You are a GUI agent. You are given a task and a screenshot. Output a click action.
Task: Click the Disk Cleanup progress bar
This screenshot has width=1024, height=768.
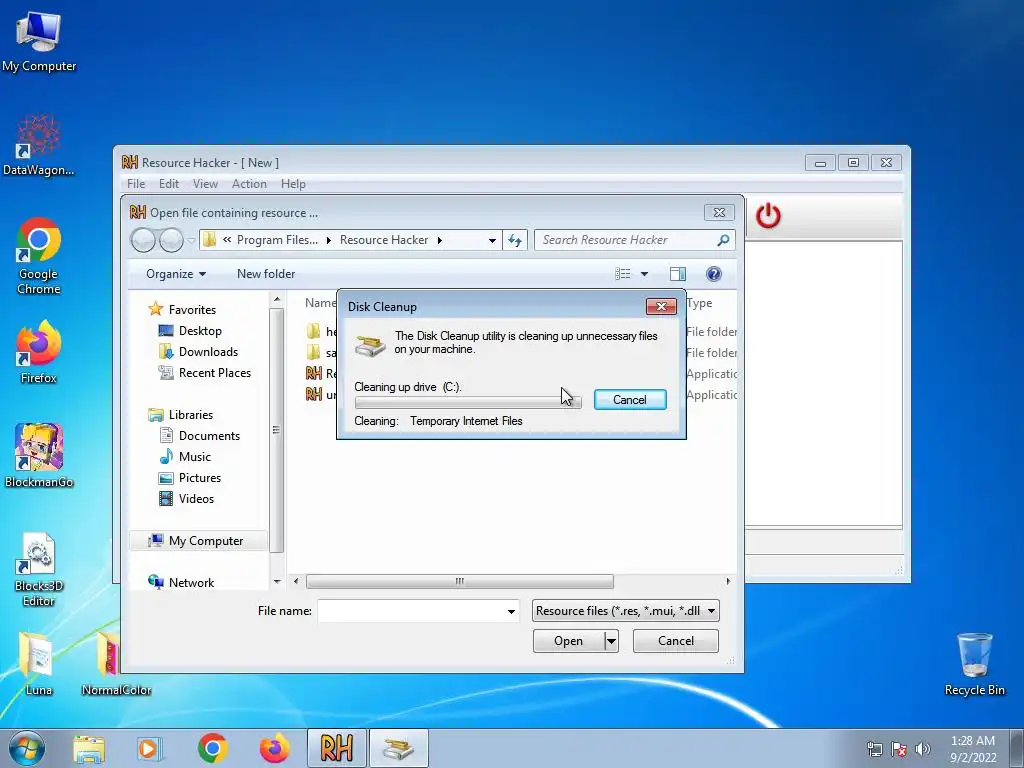click(468, 402)
